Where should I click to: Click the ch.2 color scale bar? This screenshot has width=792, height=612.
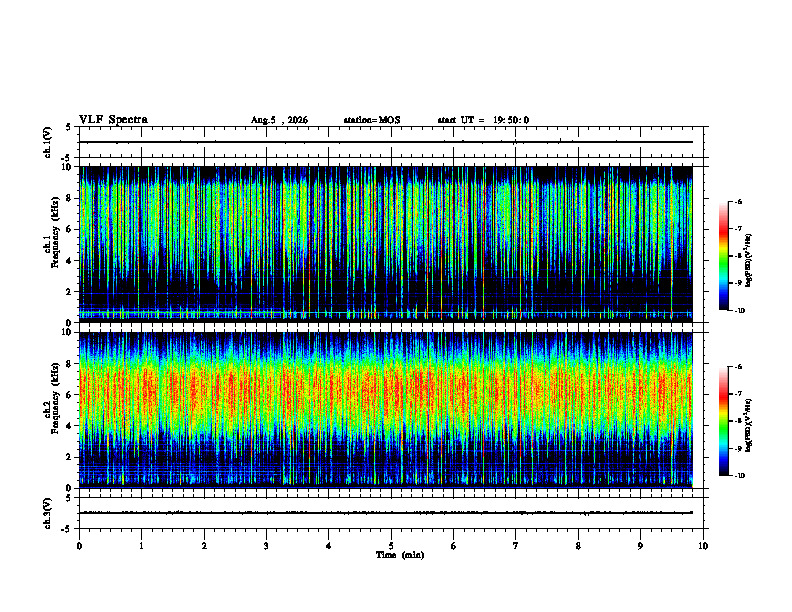724,421
